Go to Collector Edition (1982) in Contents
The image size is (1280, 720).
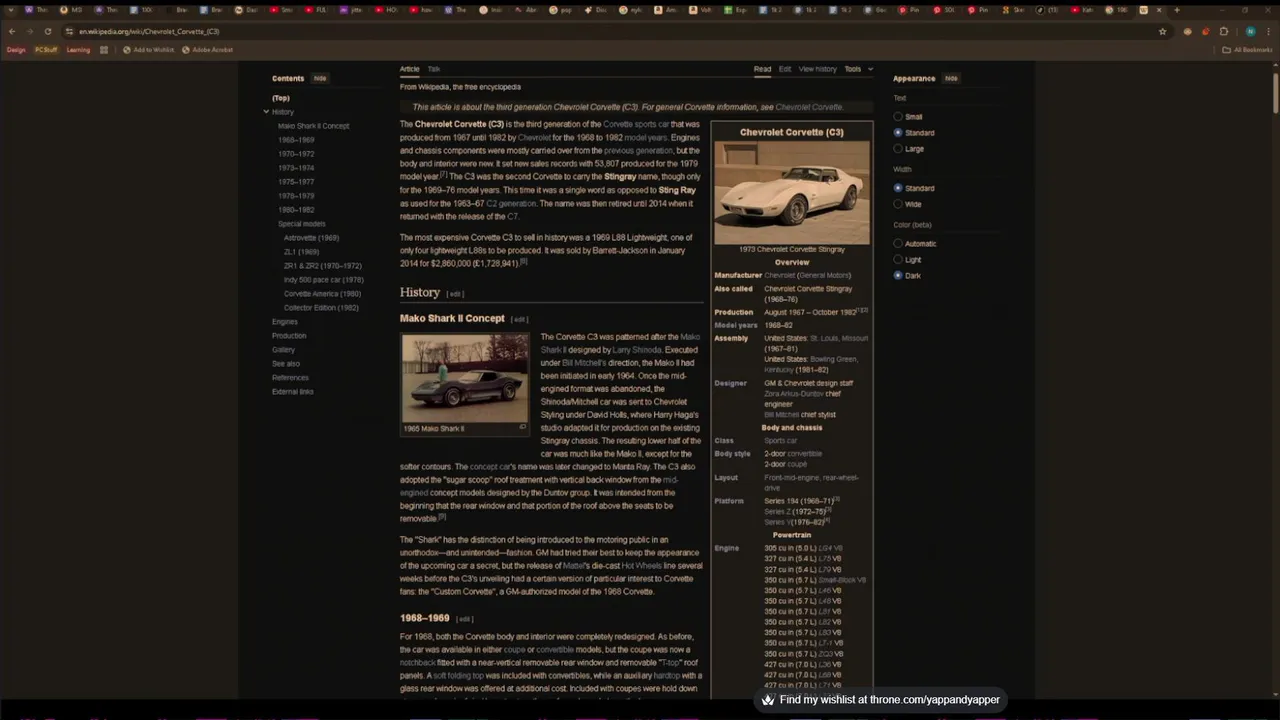321,308
